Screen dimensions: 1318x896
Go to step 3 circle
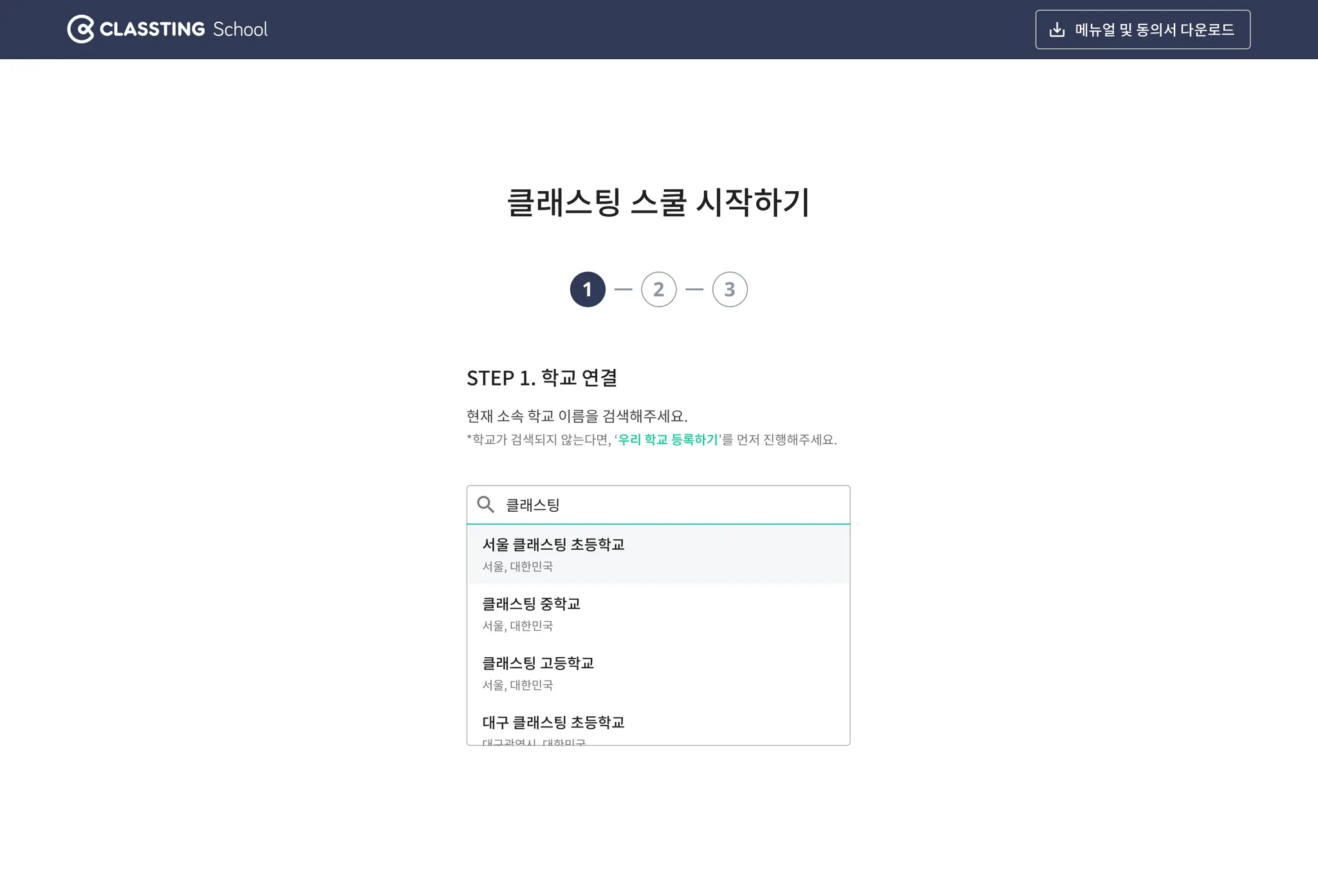729,290
